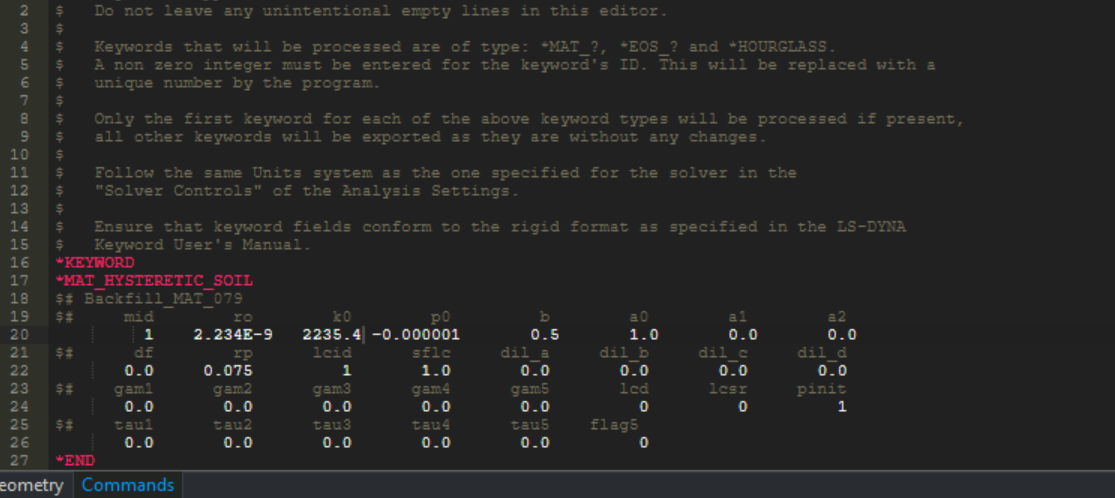The image size is (1115, 498).
Task: Click the rp column header
Action: point(243,353)
